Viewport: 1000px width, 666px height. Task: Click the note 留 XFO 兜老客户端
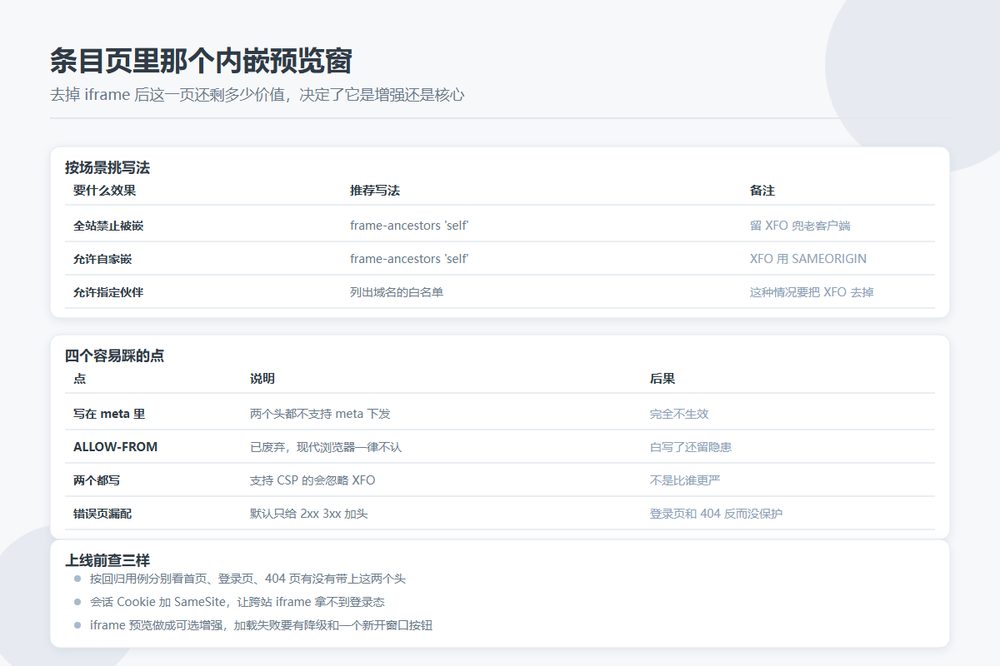tap(800, 225)
